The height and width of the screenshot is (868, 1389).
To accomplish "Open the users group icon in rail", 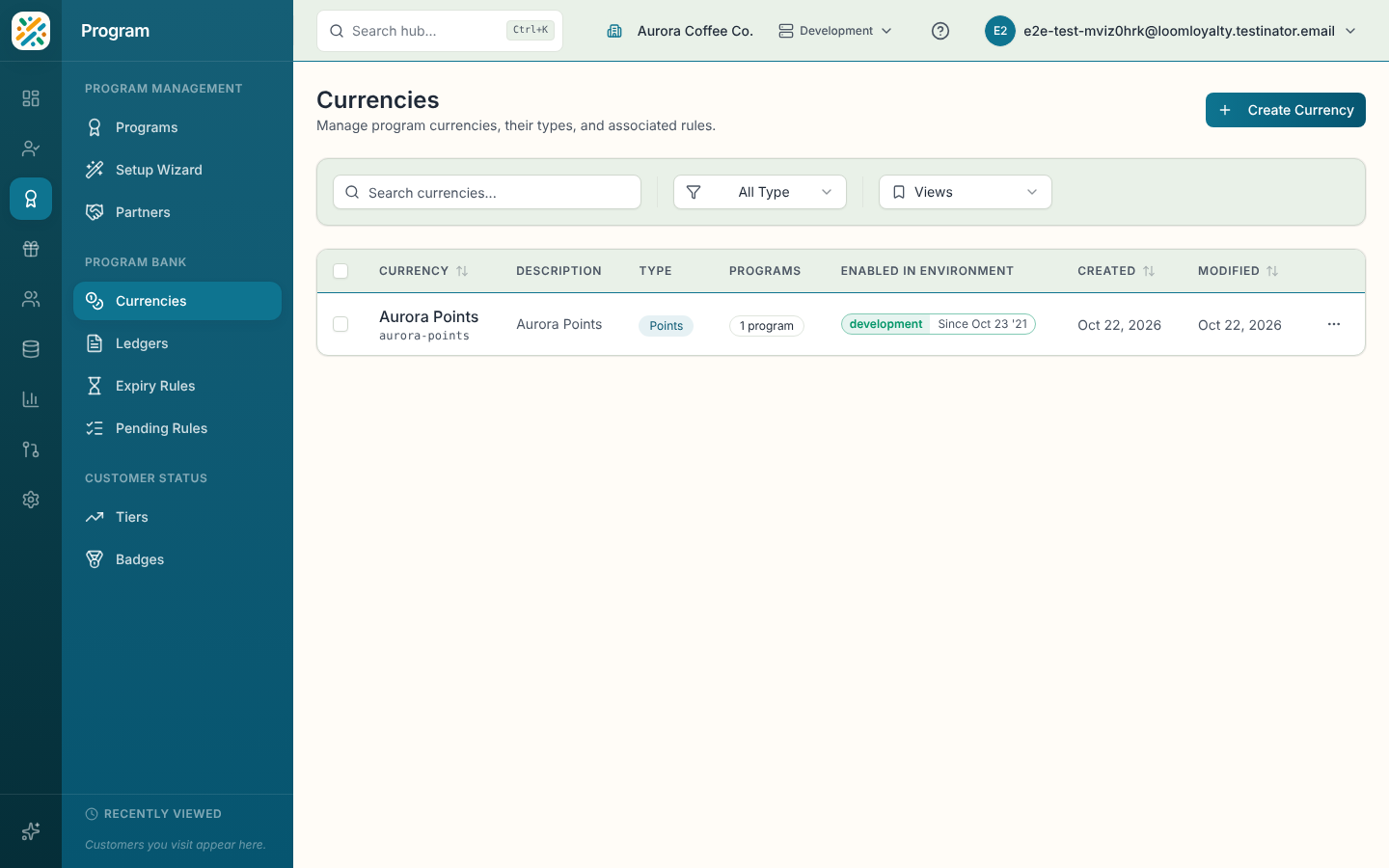I will (31, 299).
